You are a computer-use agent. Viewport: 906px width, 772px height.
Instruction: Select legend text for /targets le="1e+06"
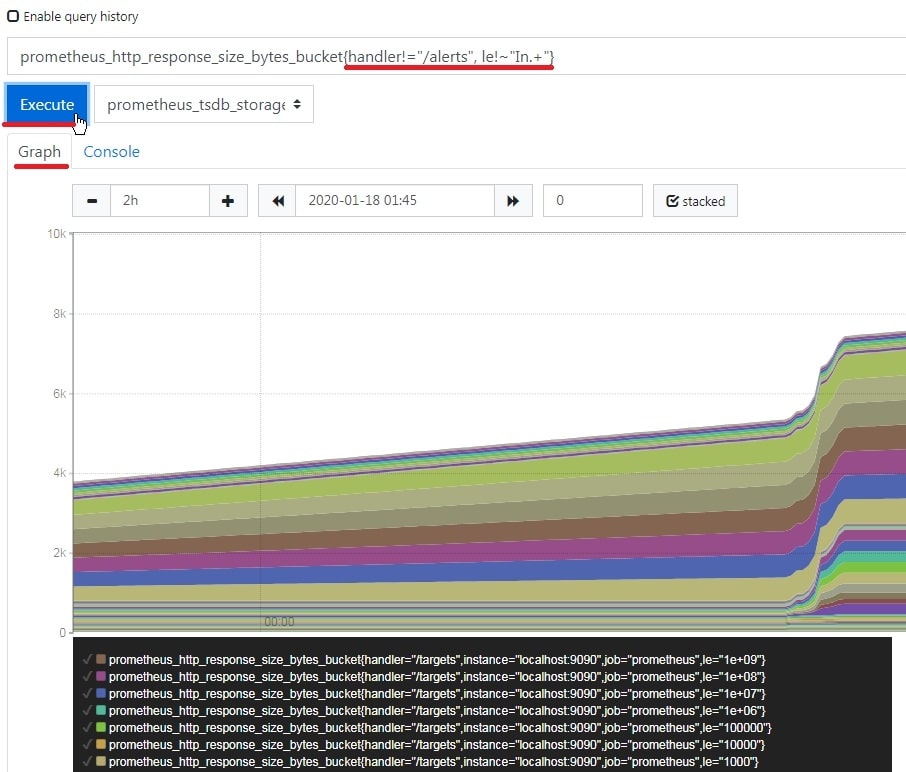(437, 710)
